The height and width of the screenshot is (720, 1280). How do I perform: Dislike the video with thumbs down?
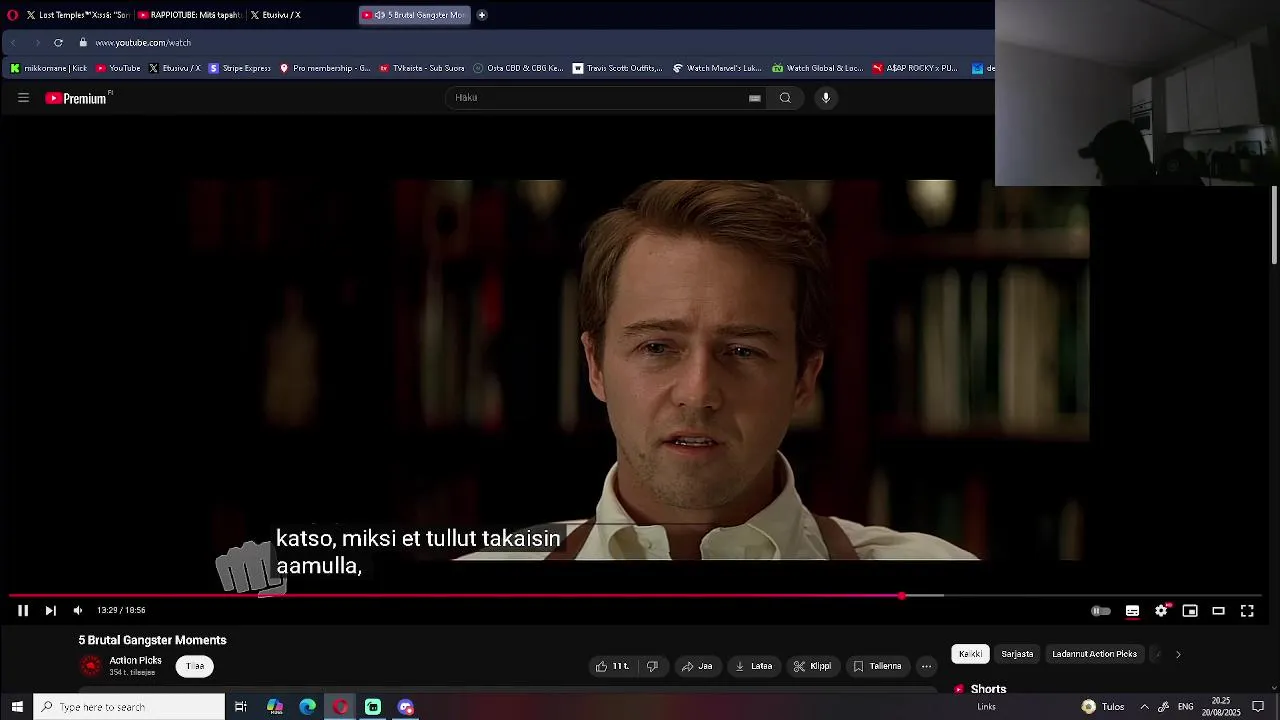652,666
